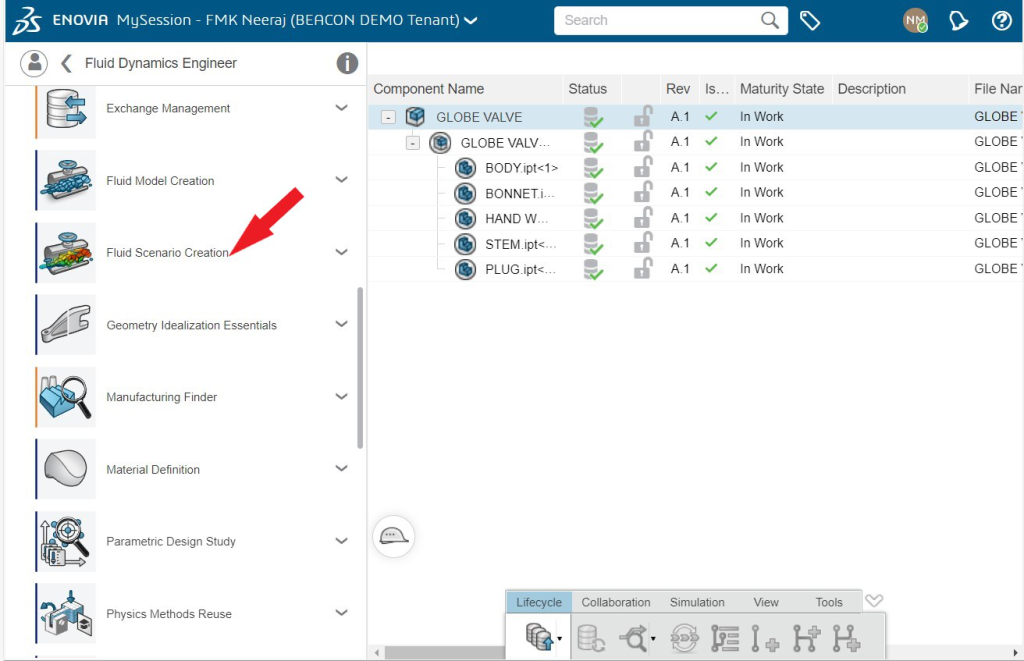Image resolution: width=1024 pixels, height=661 pixels.
Task: Sort by the Component Name column header
Action: point(428,89)
